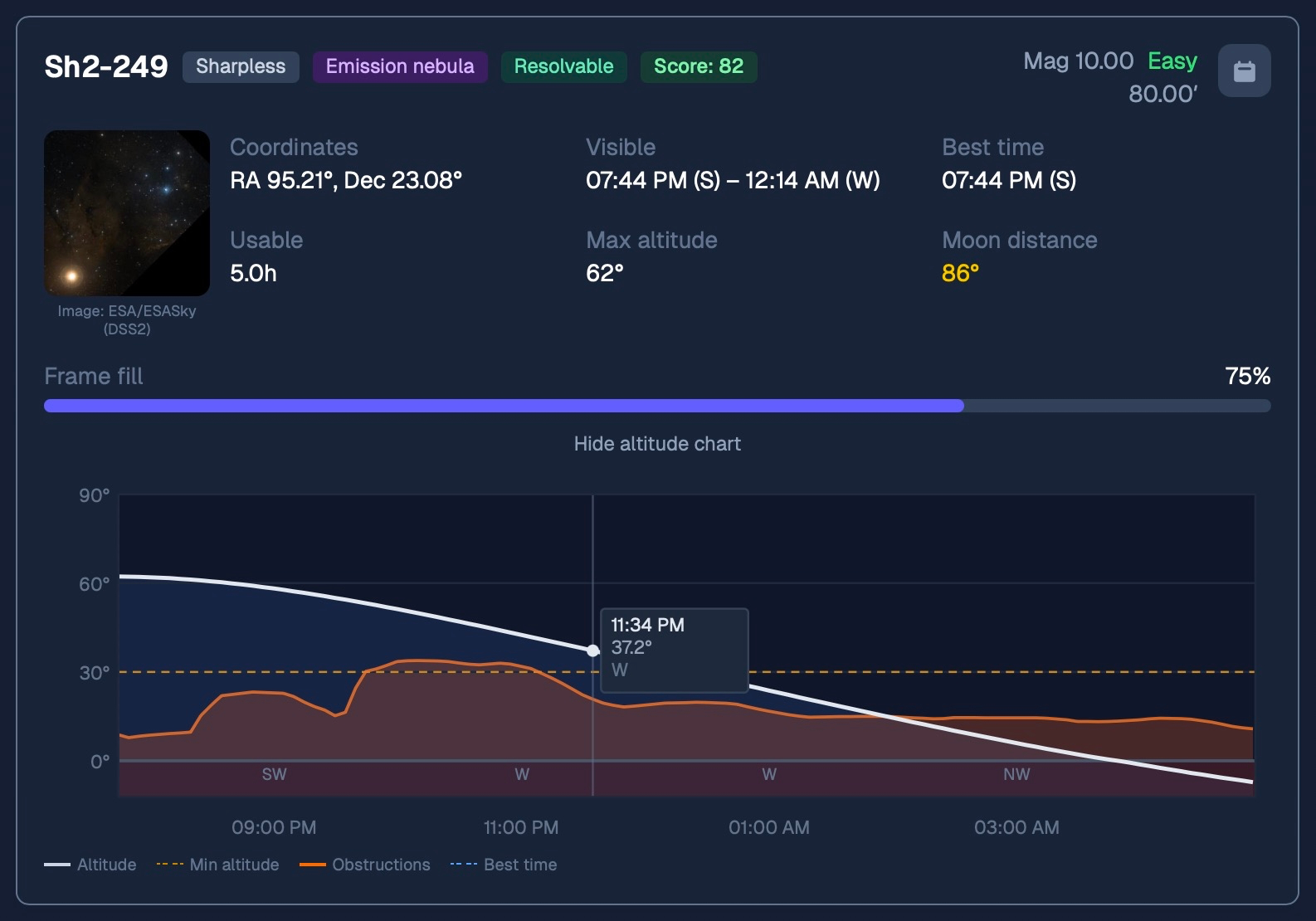
Task: Click the Easy difficulty label
Action: click(x=1172, y=61)
